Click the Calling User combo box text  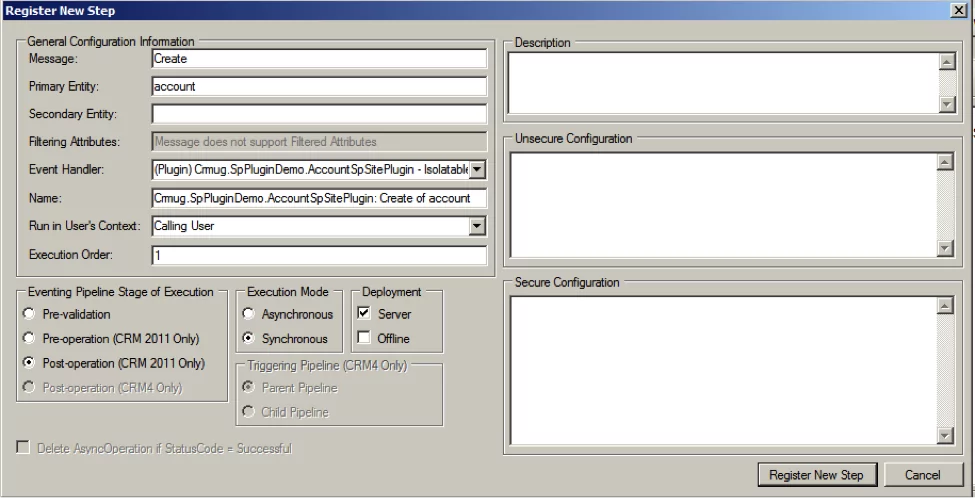pyautogui.click(x=184, y=226)
